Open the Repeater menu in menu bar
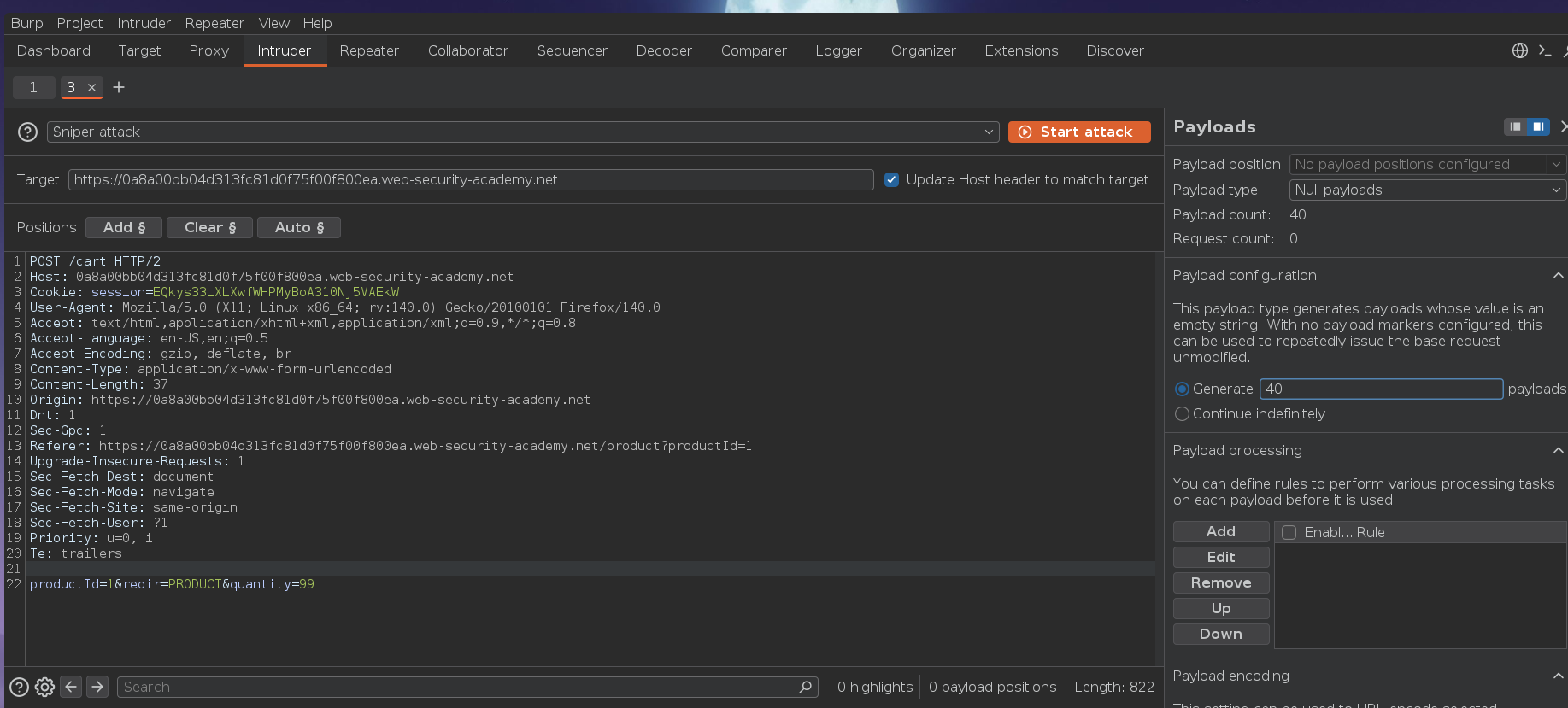 tap(214, 23)
